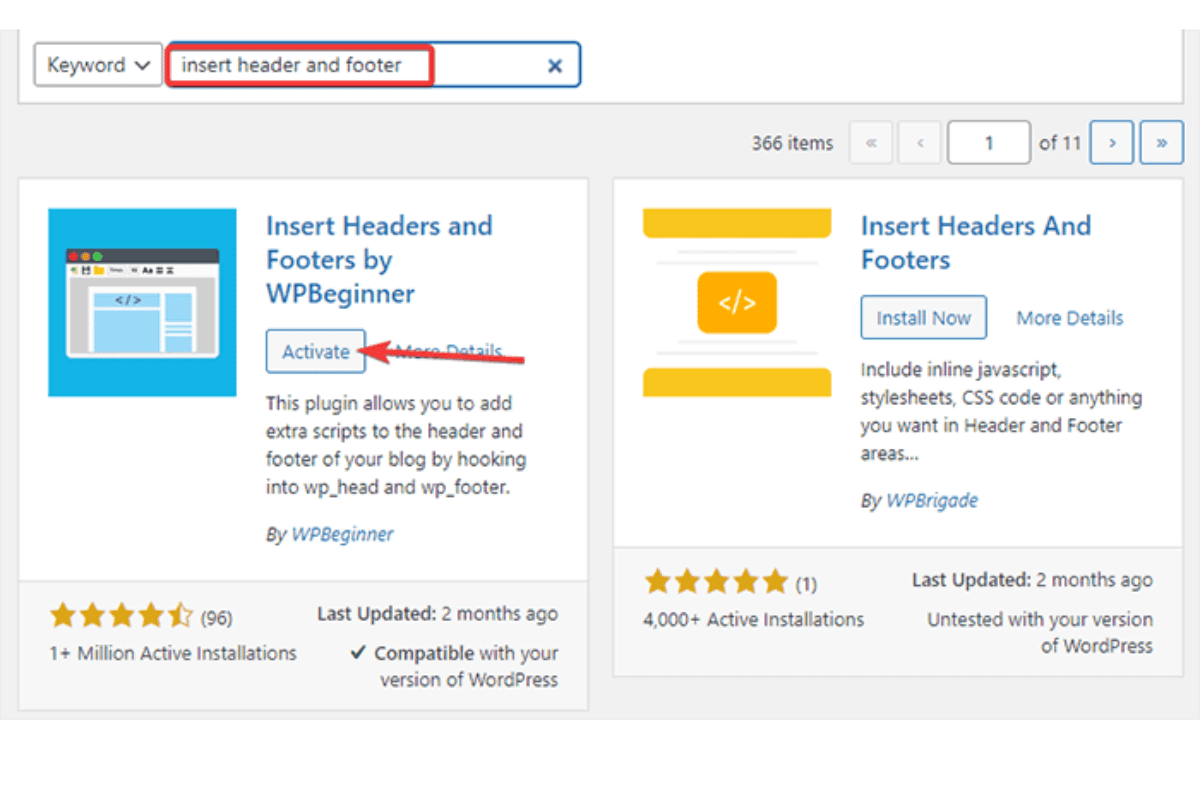Click the WPBrigade plugin description text
The image size is (1200, 800).
pos(1001,411)
